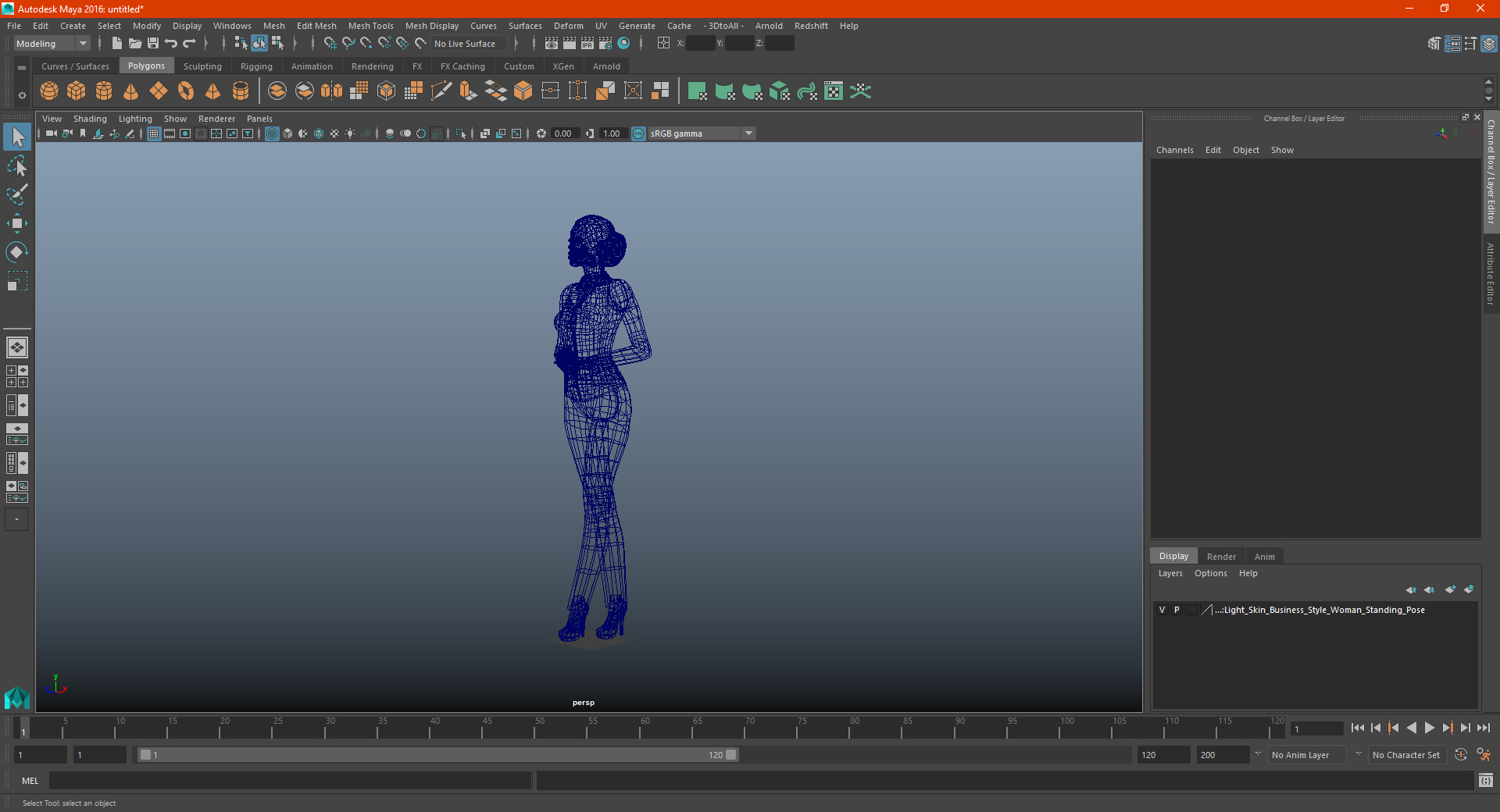Screen dimensions: 1500x812
Task: Open the Channels menu in Channel Box
Action: 1174,150
